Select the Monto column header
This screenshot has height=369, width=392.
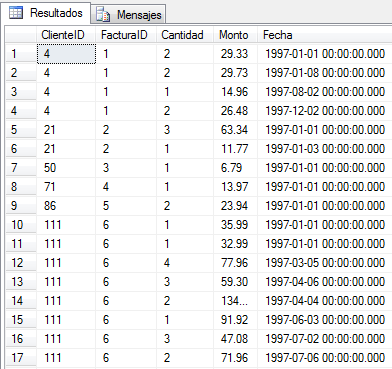235,35
